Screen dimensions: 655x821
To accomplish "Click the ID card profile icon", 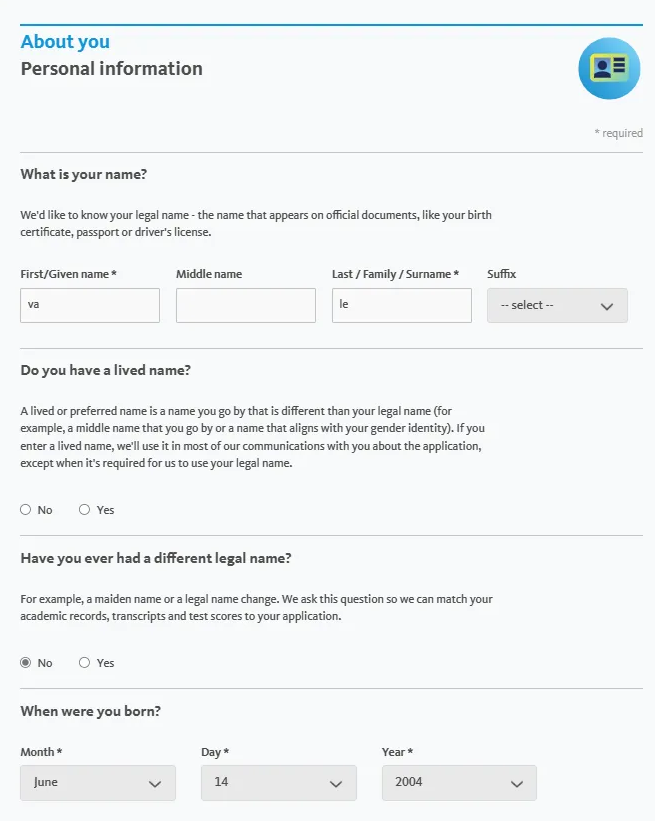I will 609,68.
